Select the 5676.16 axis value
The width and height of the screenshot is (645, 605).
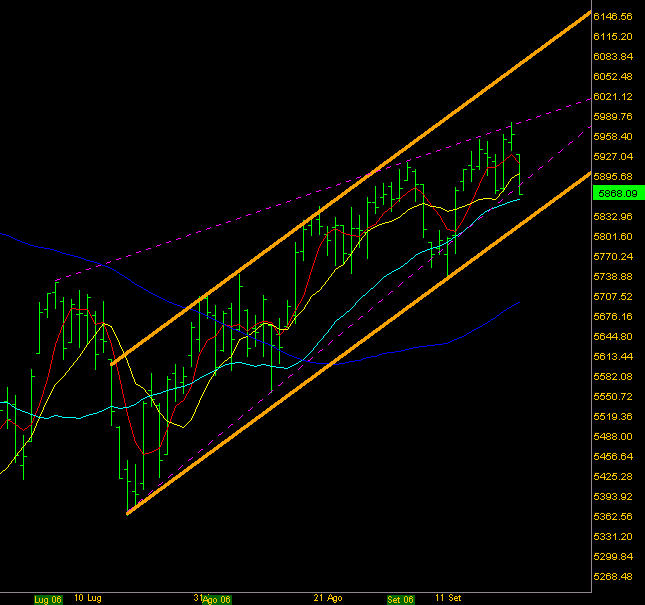click(x=613, y=316)
